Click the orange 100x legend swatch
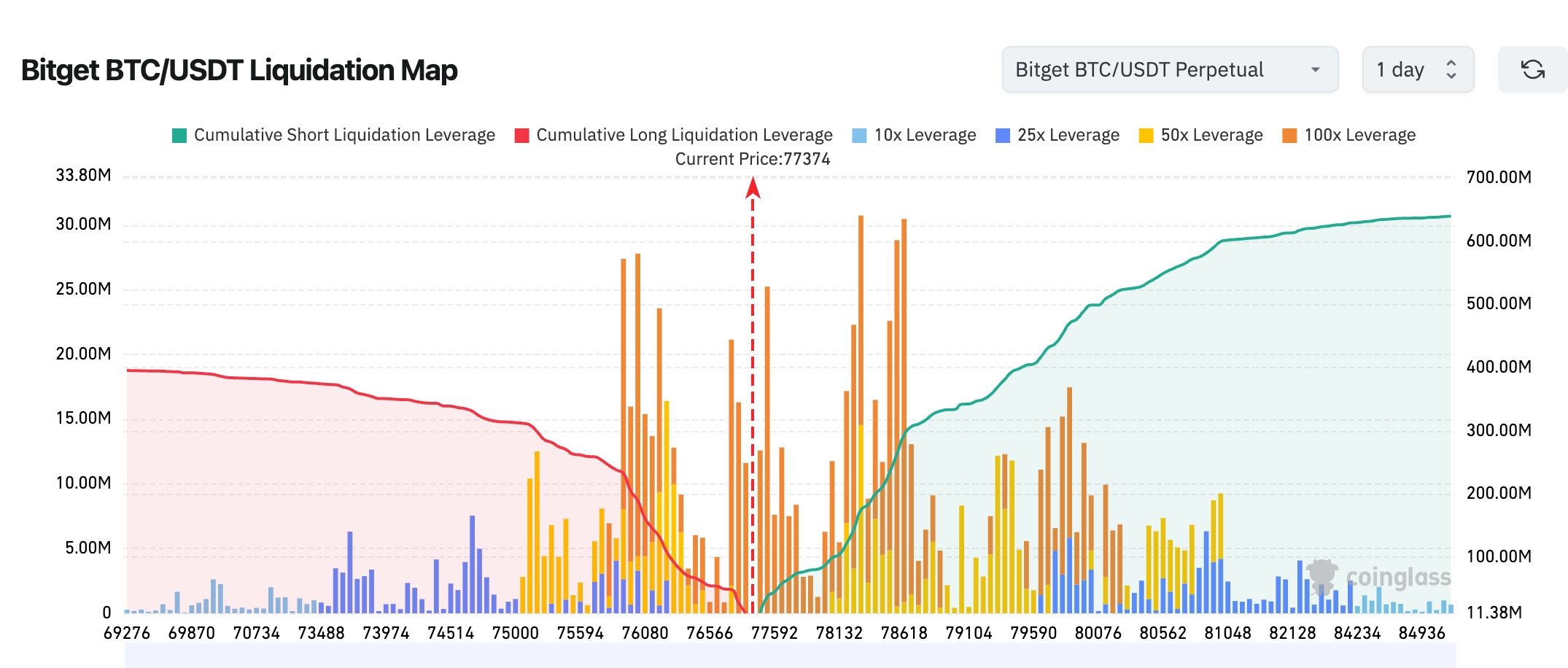The height and width of the screenshot is (668, 1568). [1289, 136]
